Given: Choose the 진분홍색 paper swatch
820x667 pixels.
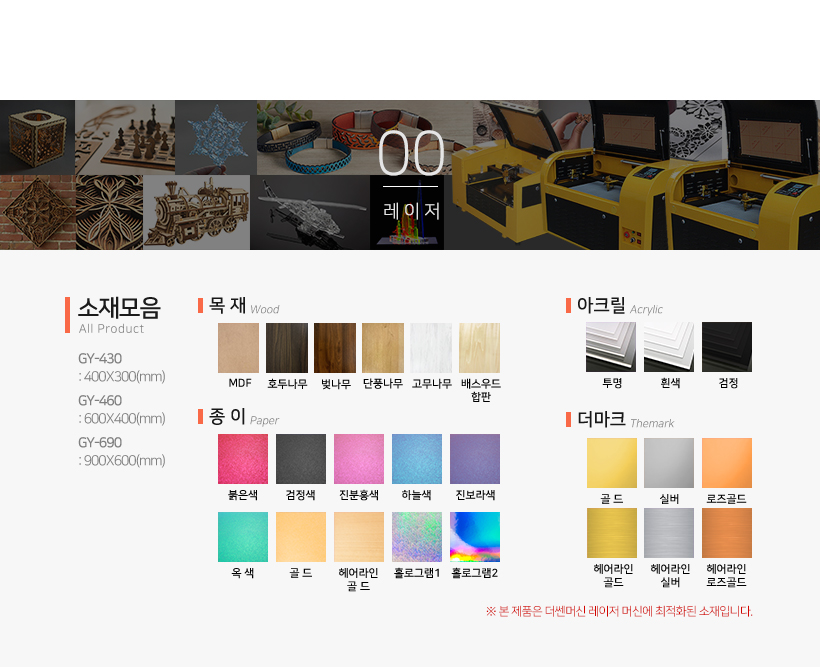Looking at the screenshot, I should tap(359, 459).
